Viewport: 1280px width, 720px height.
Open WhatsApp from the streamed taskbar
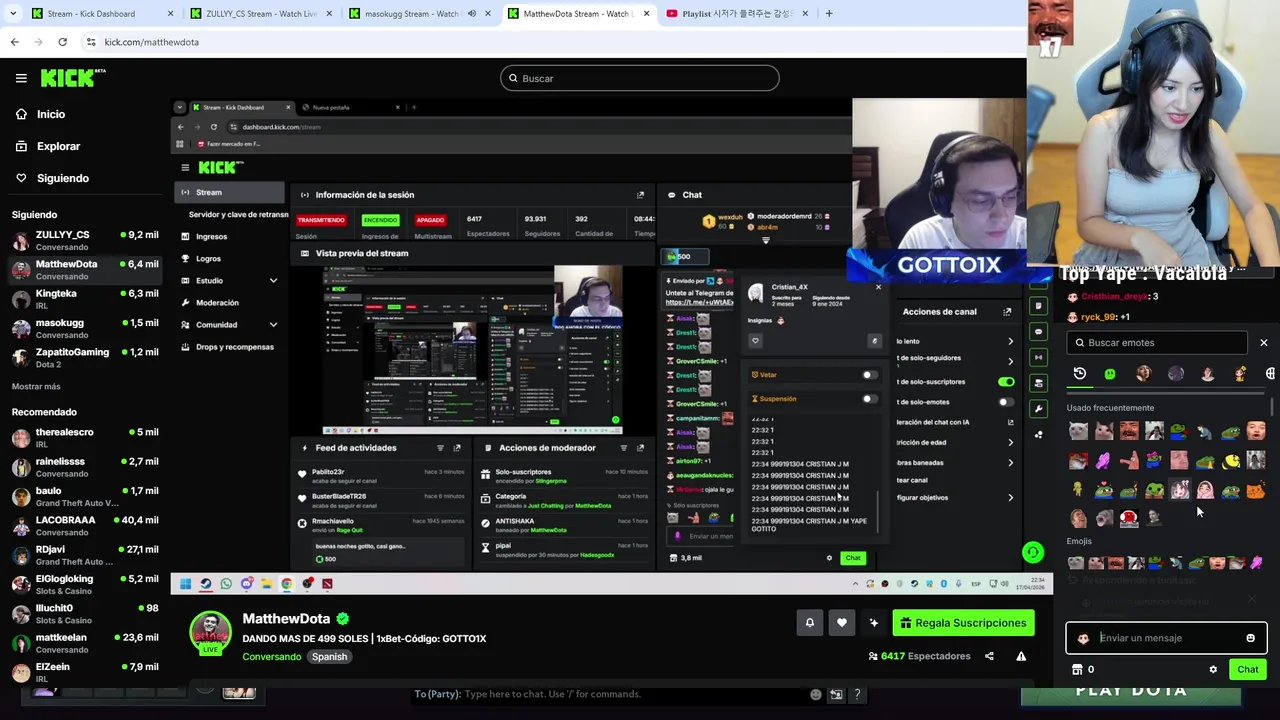pos(226,584)
